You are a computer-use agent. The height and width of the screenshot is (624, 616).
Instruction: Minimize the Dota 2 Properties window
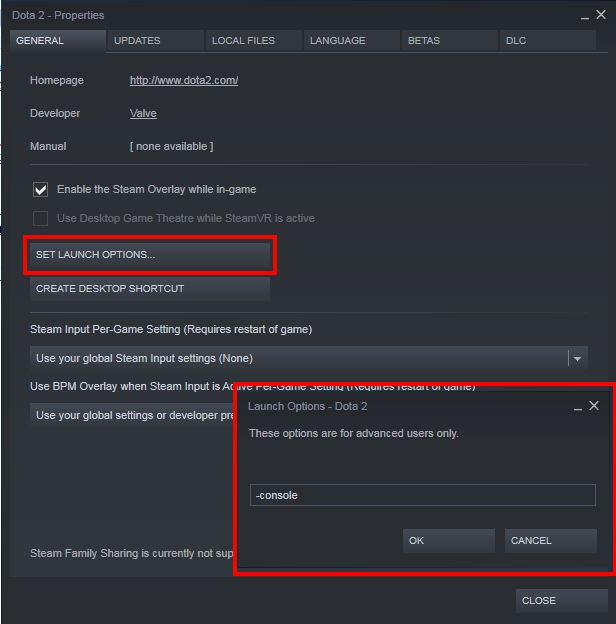[x=585, y=16]
